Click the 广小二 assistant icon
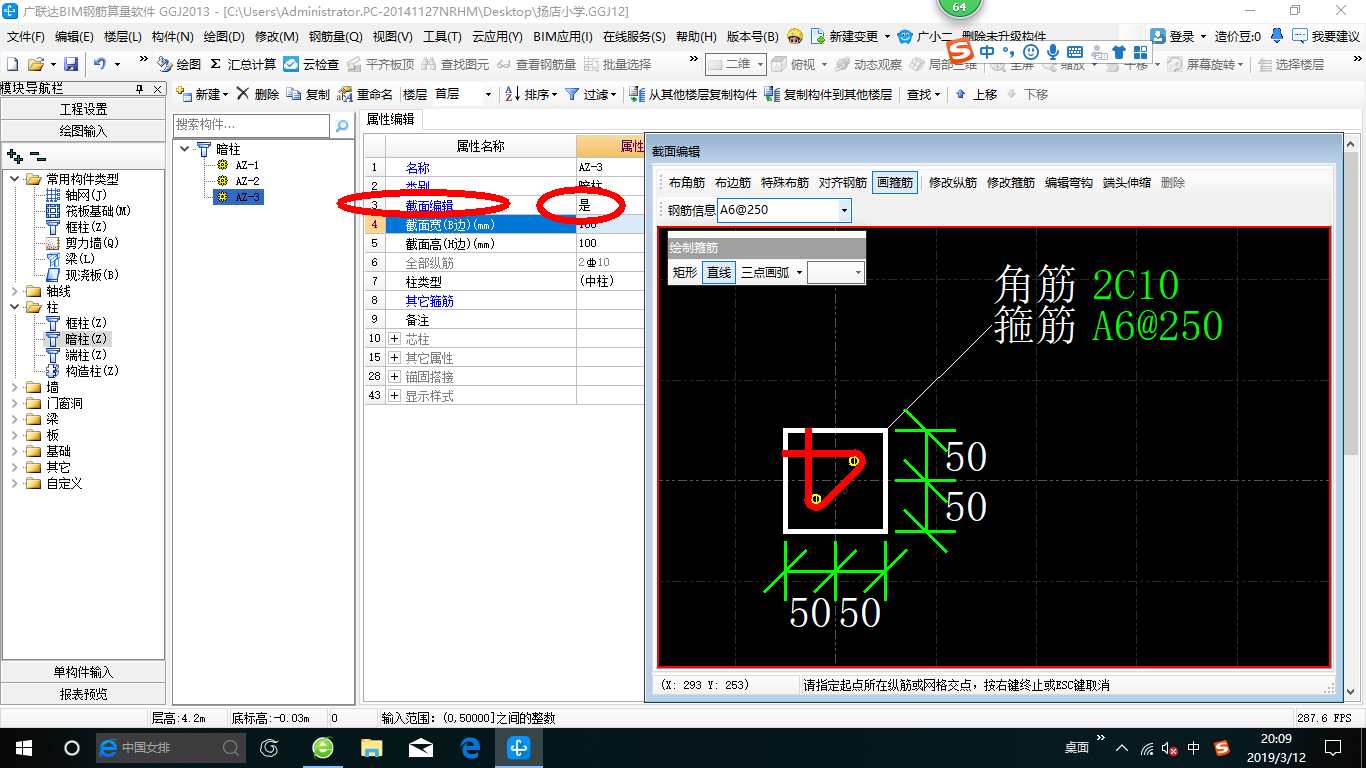The image size is (1366, 768). click(905, 36)
